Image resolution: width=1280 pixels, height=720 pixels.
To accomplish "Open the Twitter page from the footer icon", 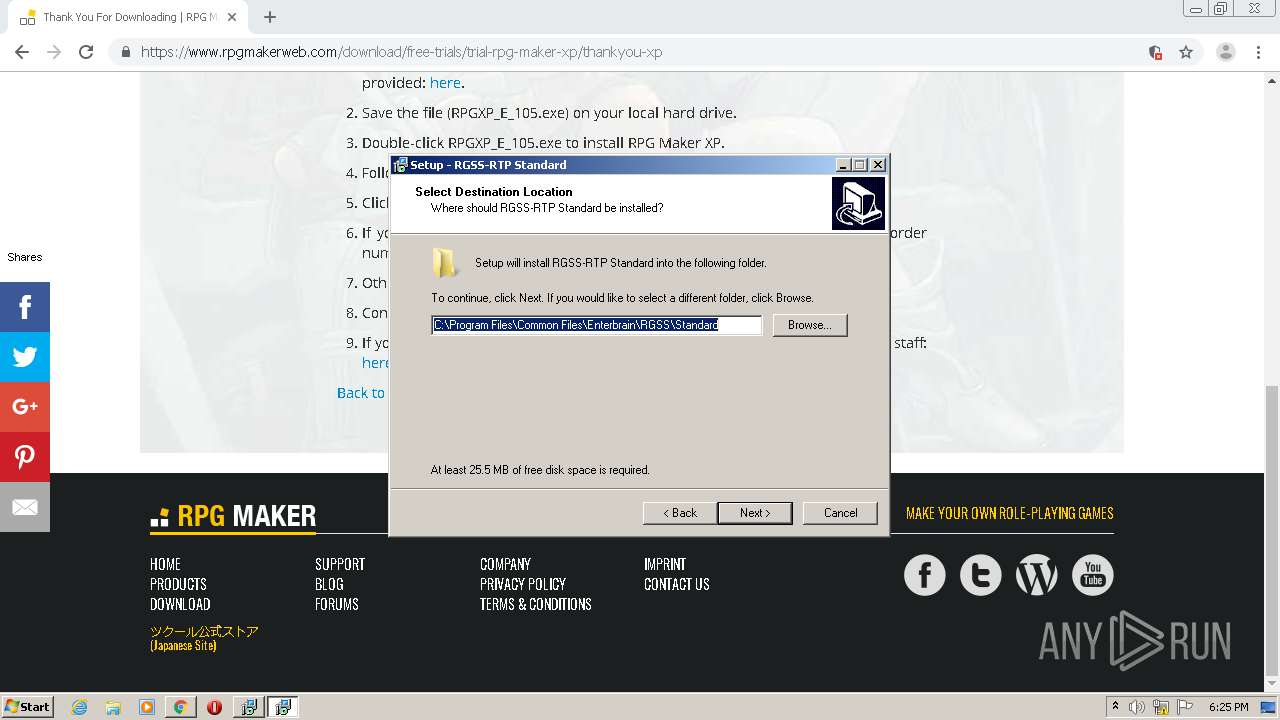I will [x=980, y=575].
